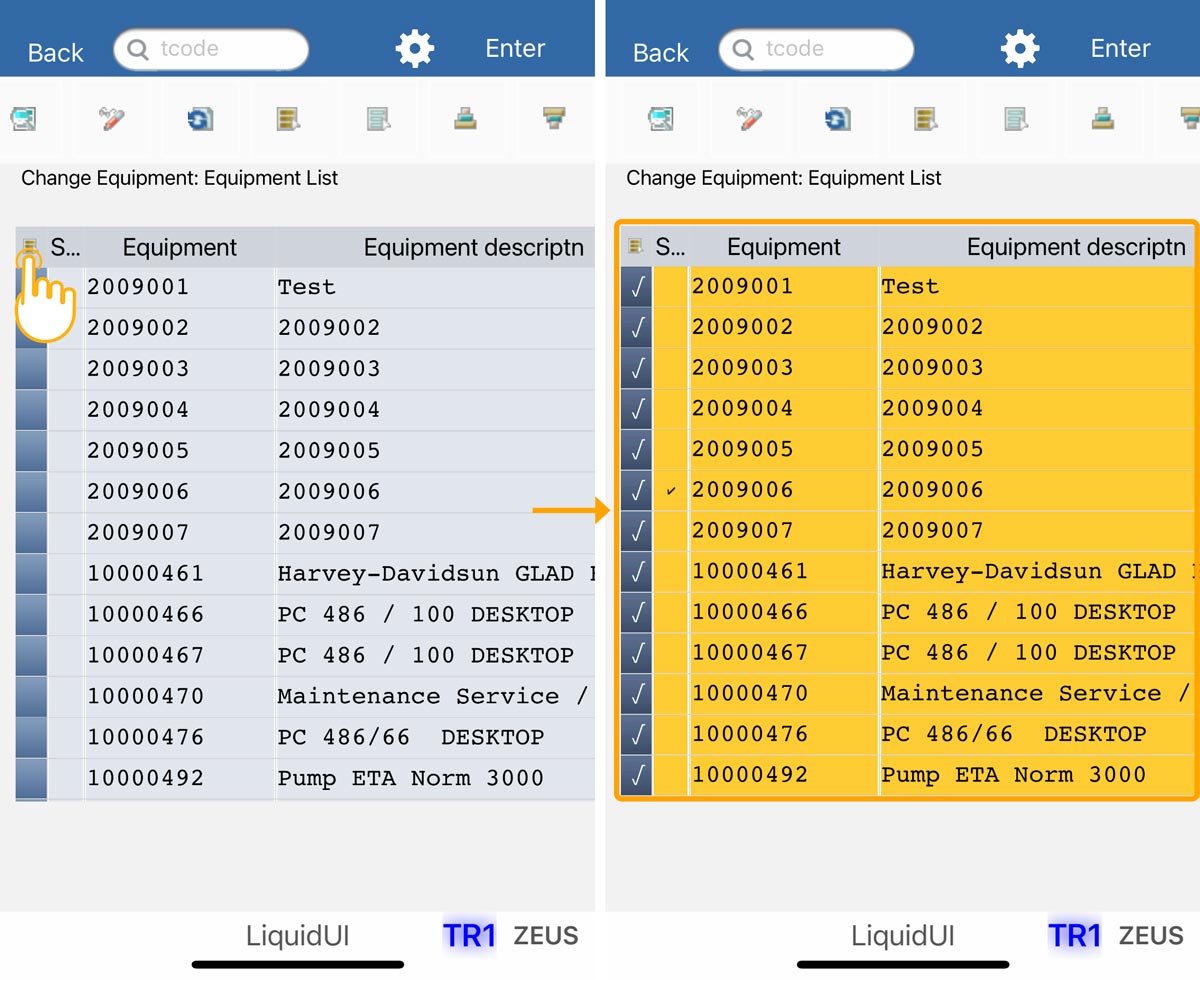
Task: Click the Deselect All icon in right toolbar
Action: 1015,119
